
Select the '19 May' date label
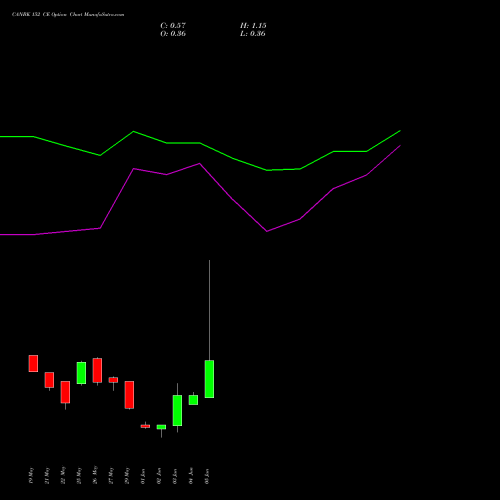[31, 476]
